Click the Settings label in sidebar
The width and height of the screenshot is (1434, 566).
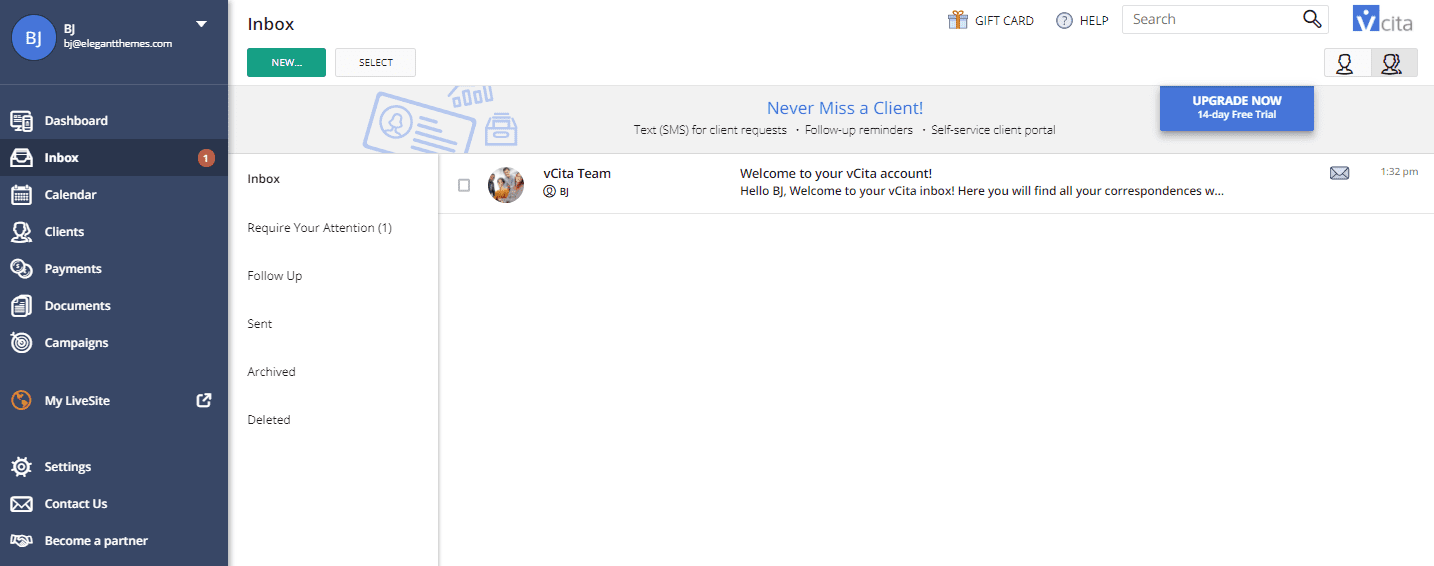coord(68,467)
